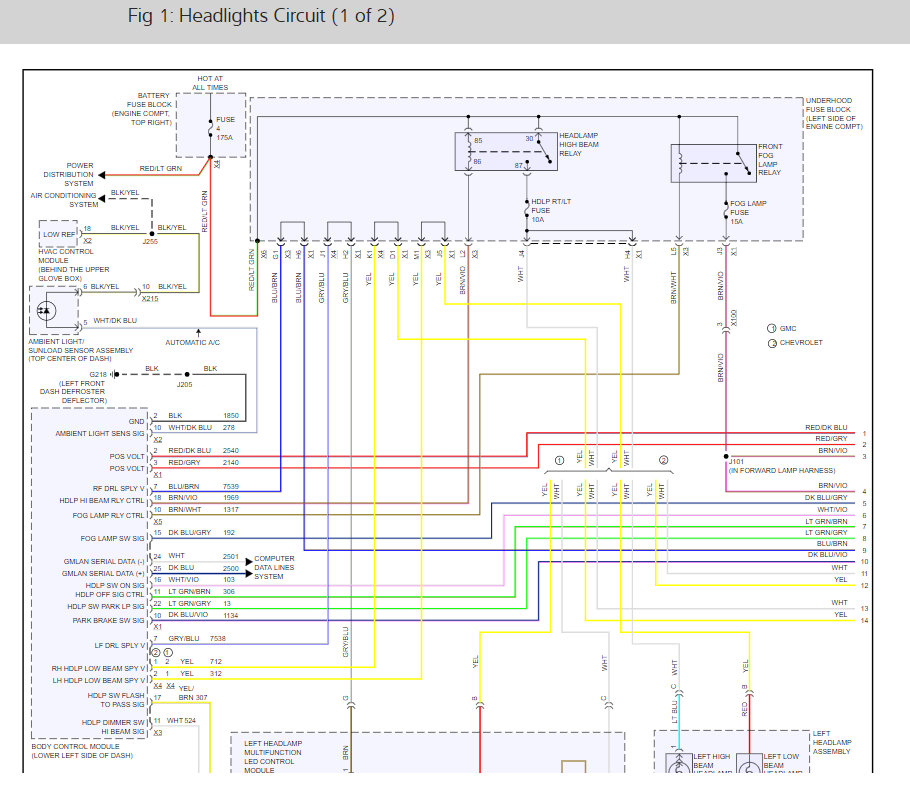
Task: Click the "HDLP SW FLASH TO PASS SIG" label
Action: coord(116,700)
